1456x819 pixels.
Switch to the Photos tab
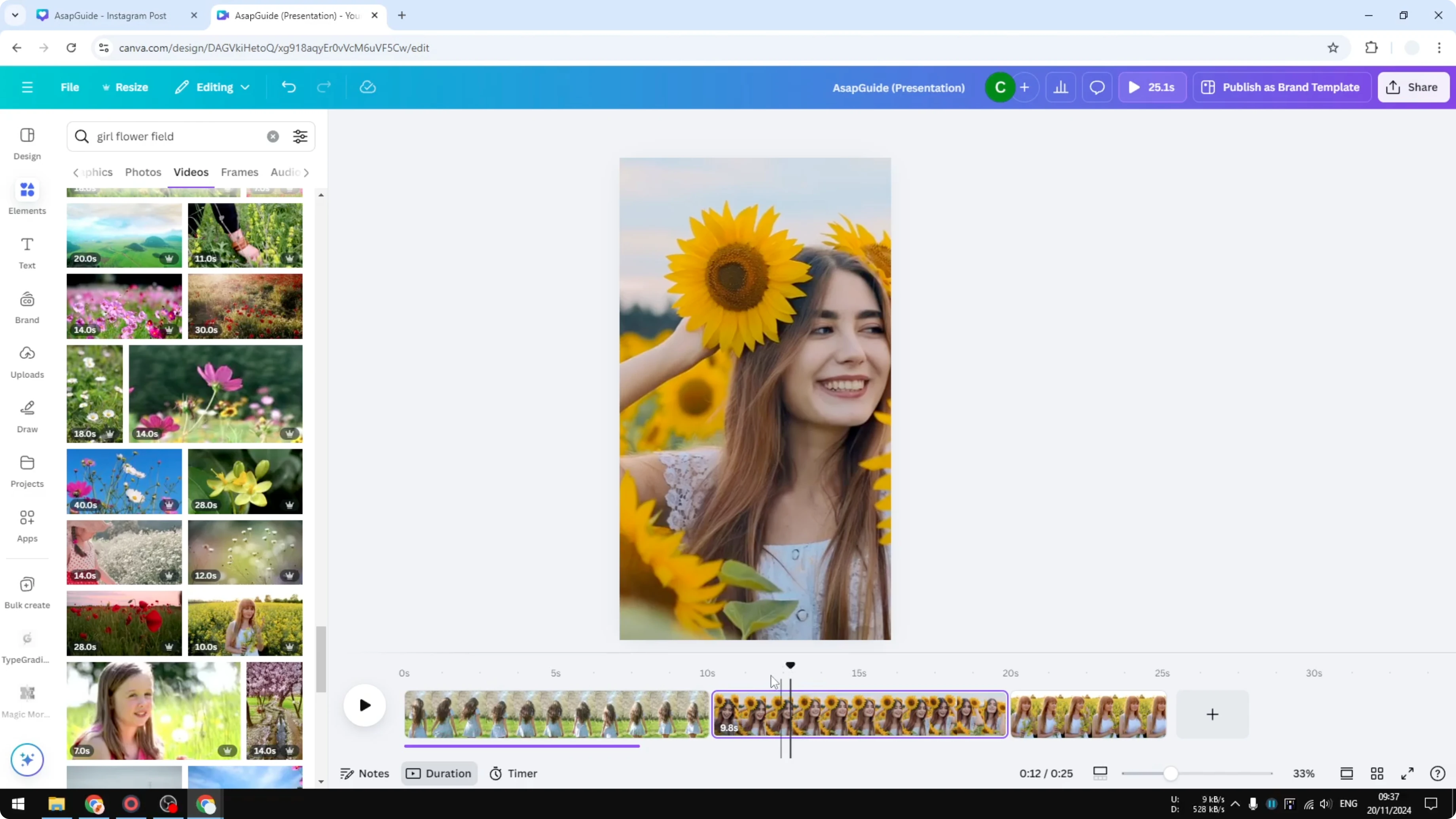click(143, 173)
